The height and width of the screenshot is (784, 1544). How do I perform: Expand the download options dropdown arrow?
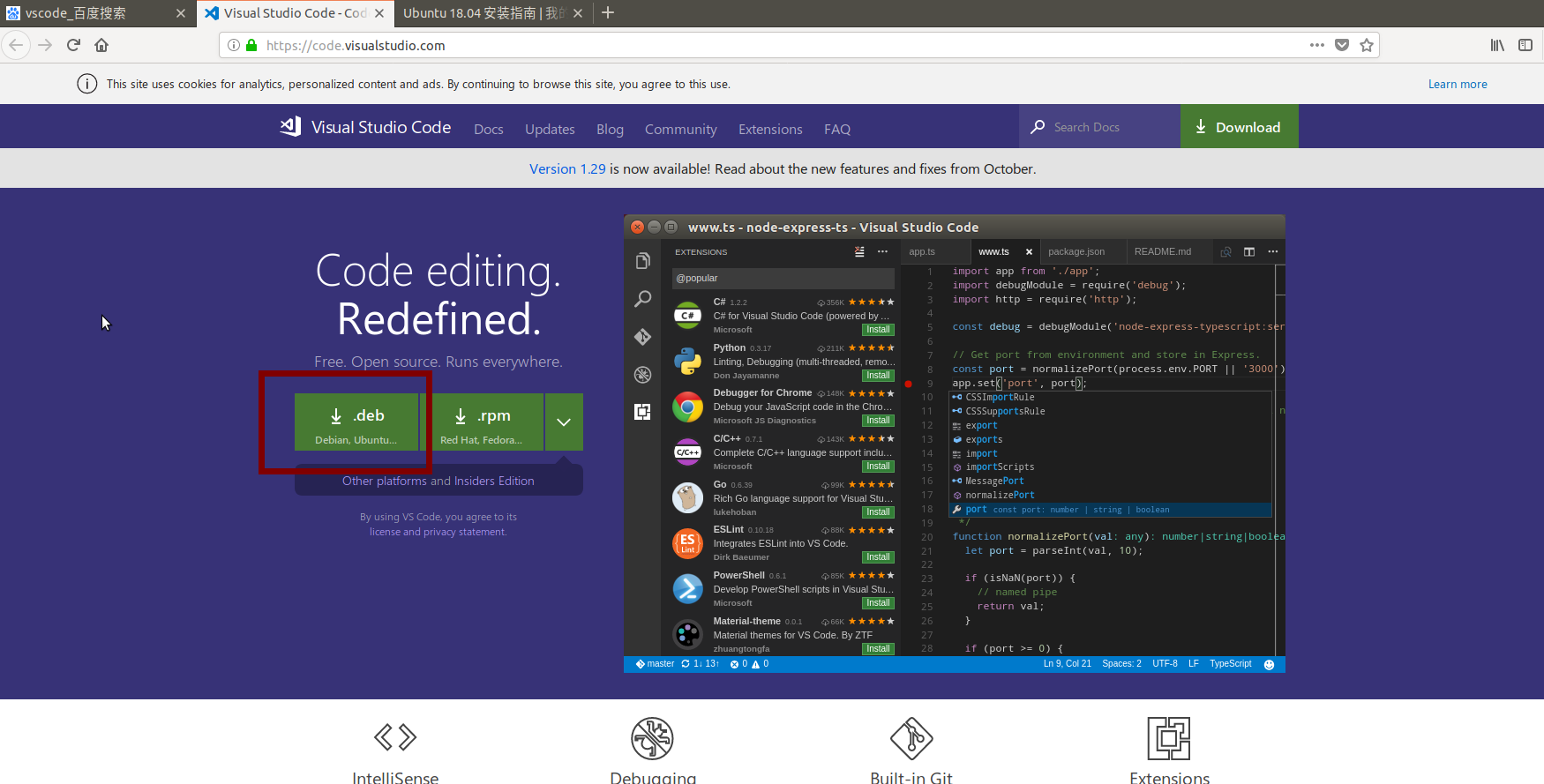[x=564, y=422]
